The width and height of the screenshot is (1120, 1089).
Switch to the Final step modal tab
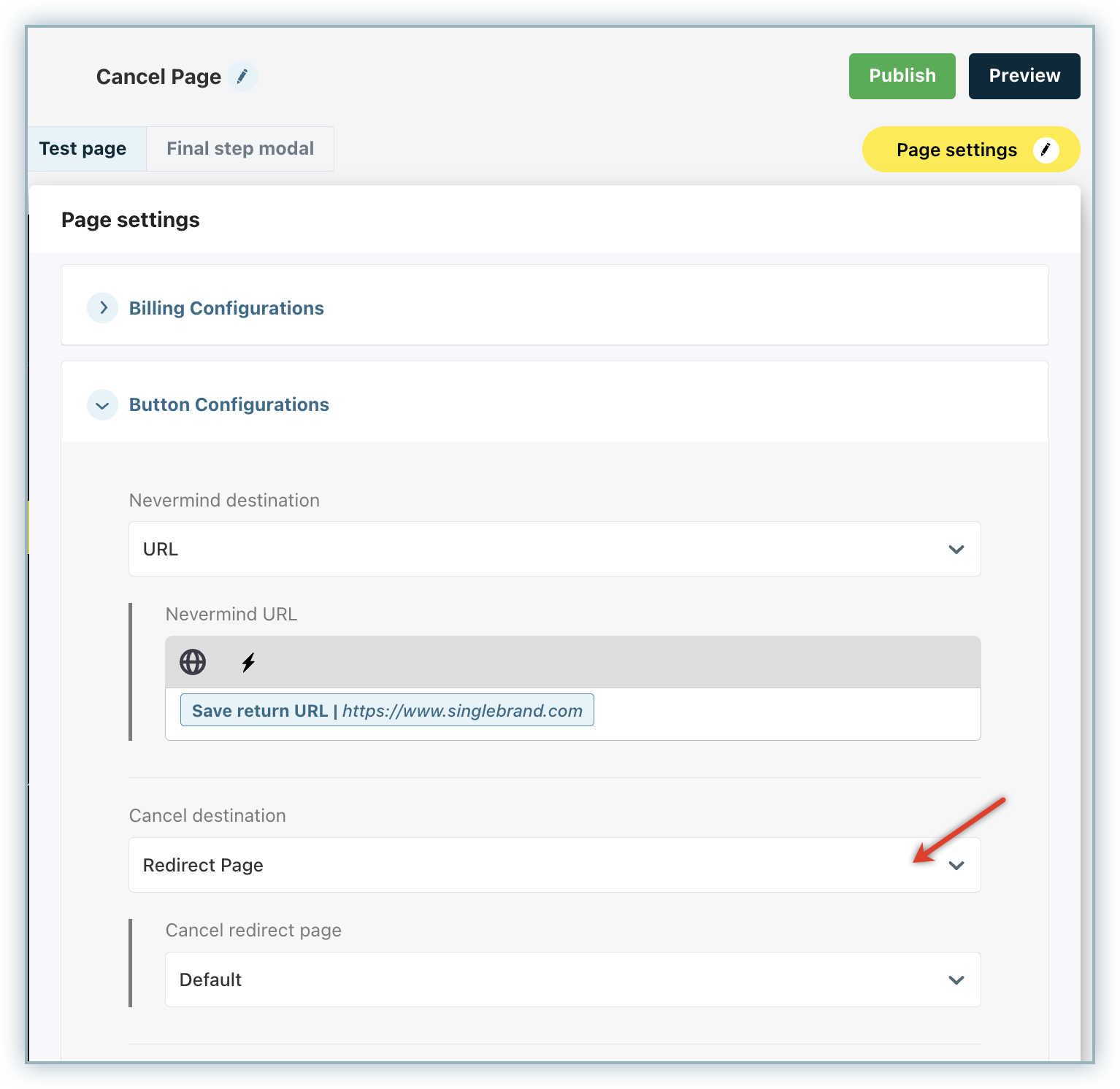click(240, 149)
